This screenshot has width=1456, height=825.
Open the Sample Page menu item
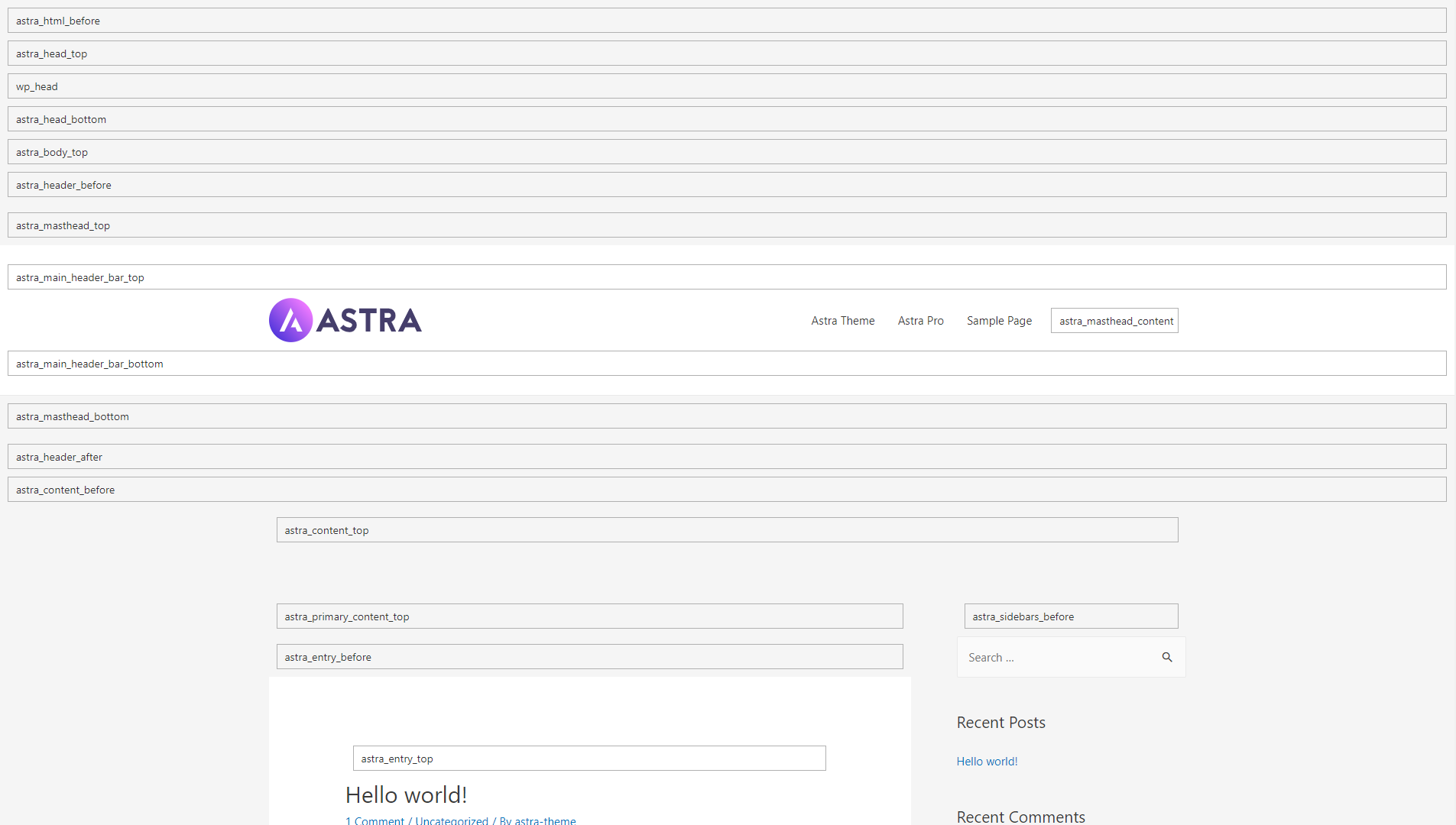coord(1000,321)
